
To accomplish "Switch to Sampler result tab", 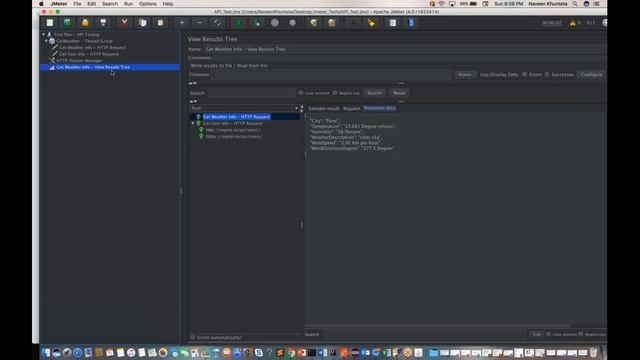I will (324, 109).
